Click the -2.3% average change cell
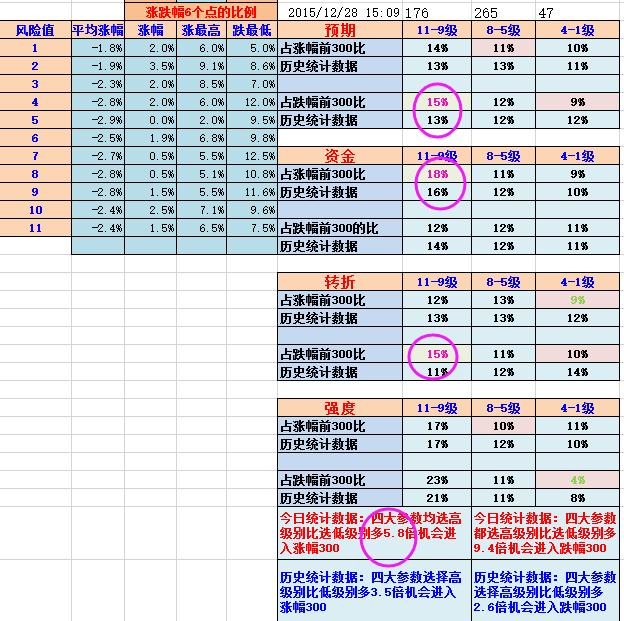 pyautogui.click(x=98, y=84)
